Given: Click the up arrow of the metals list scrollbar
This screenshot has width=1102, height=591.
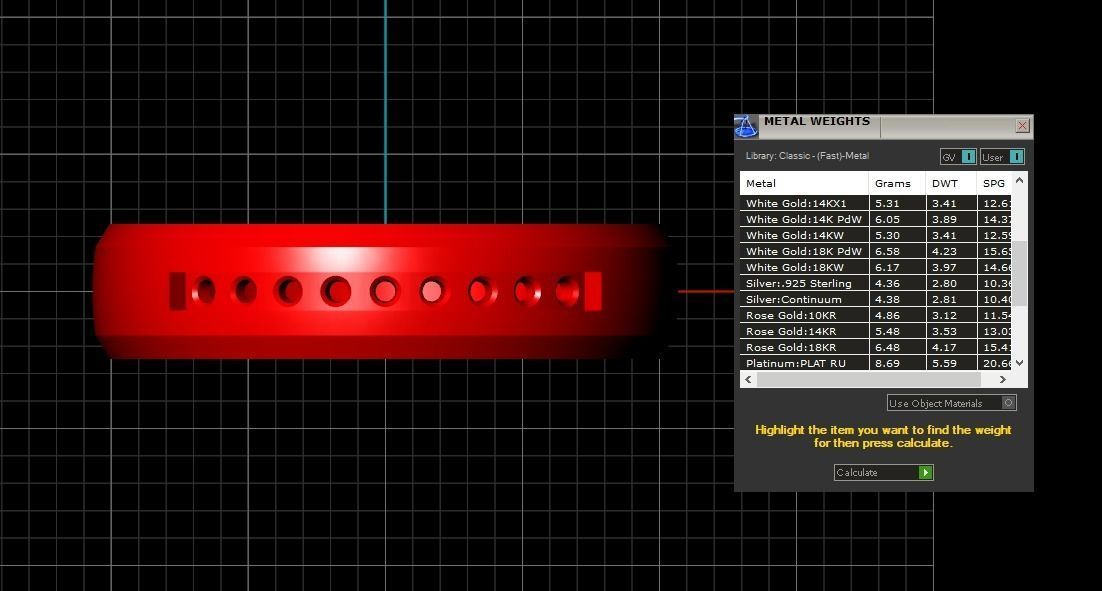Looking at the screenshot, I should coord(1020,181).
